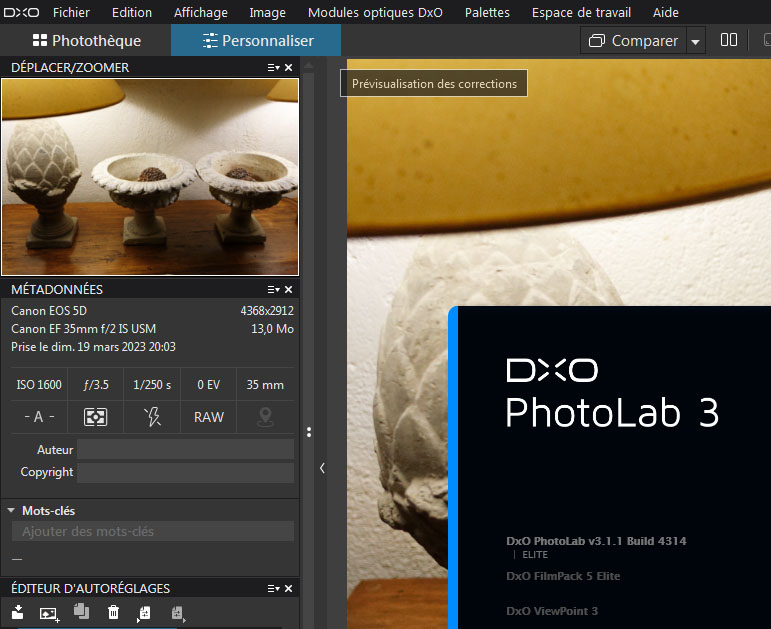Switch to the Personnaliser tab
Screen dimensions: 771x629
click(256, 40)
